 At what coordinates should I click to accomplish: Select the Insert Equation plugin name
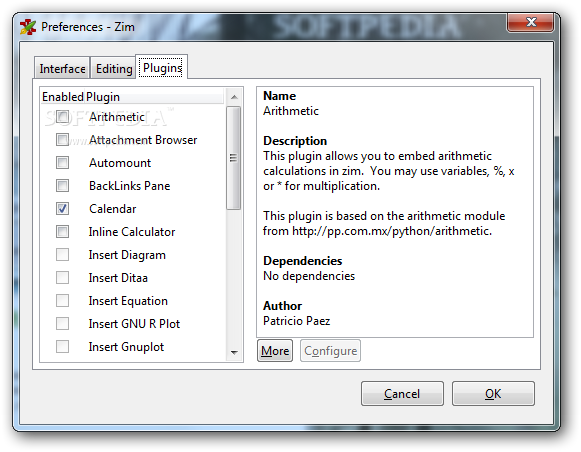(x=128, y=301)
